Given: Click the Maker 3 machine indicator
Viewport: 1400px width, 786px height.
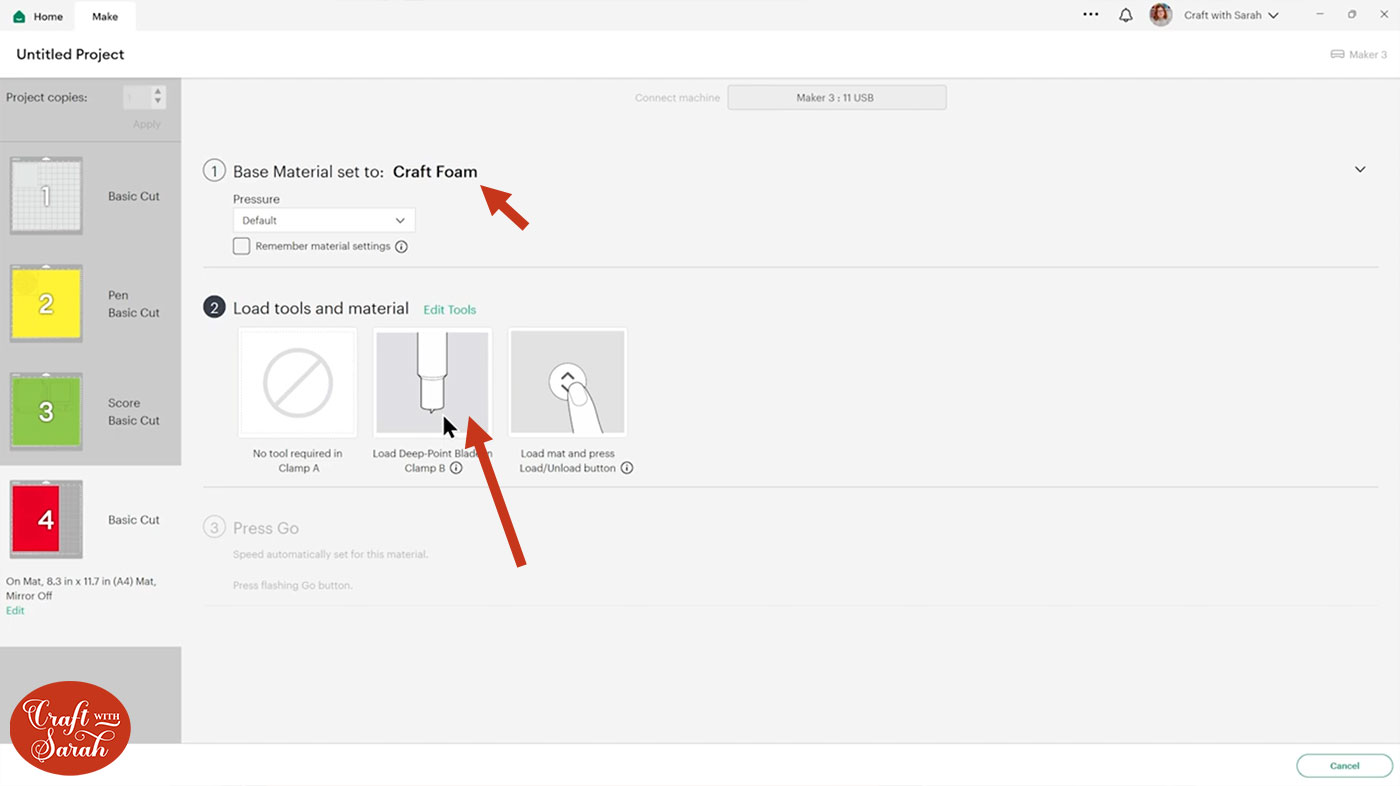Looking at the screenshot, I should tap(1358, 54).
